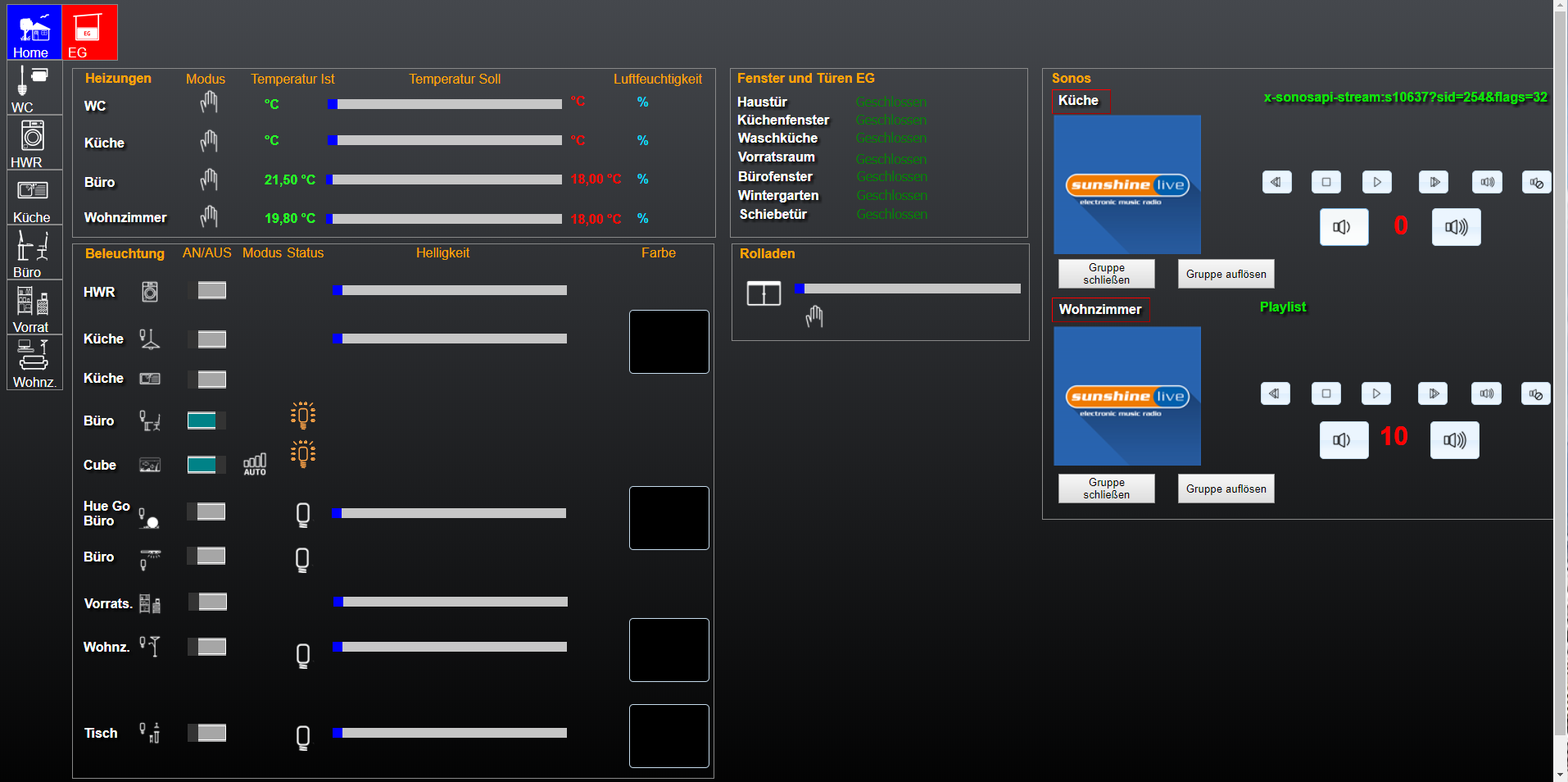The image size is (1568, 782).
Task: Click Gruppe auflösen for Wohnzimmer Sonos
Action: (x=1226, y=489)
